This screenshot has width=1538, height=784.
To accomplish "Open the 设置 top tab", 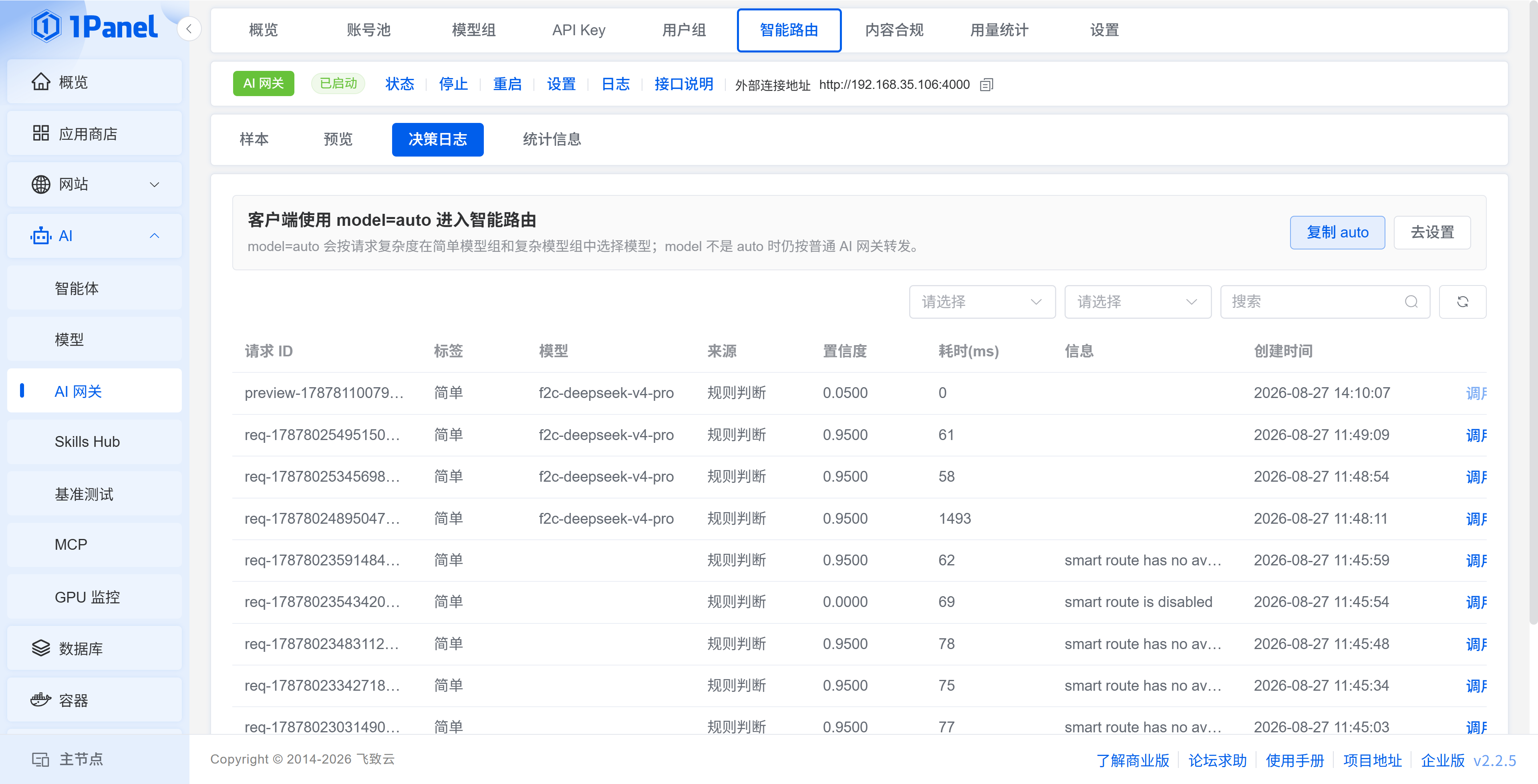I will point(1104,30).
